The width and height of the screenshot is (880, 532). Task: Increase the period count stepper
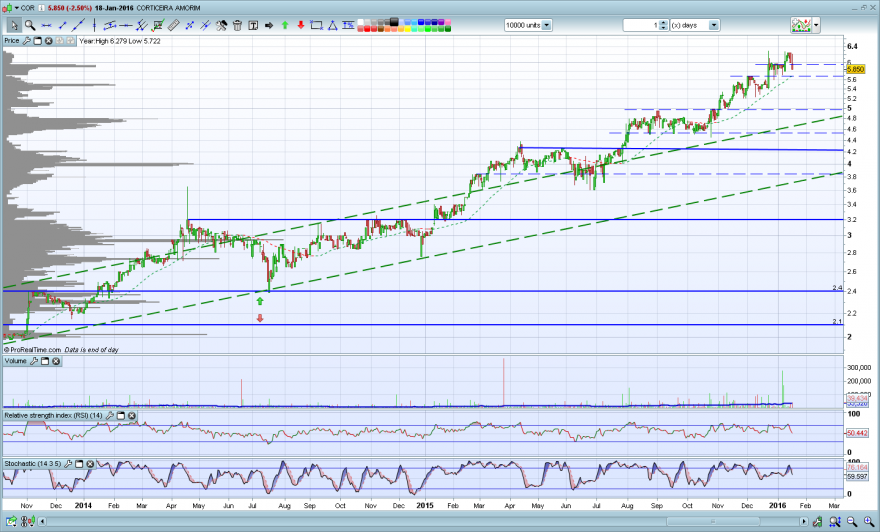[664, 22]
